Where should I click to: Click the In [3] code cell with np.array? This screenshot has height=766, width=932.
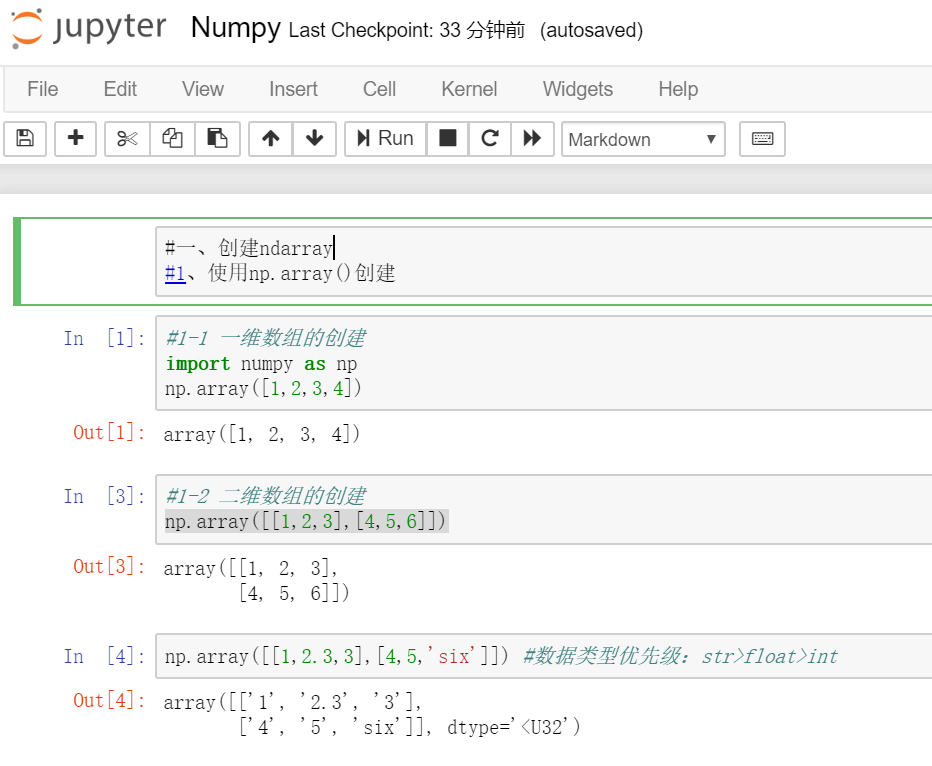tap(543, 509)
